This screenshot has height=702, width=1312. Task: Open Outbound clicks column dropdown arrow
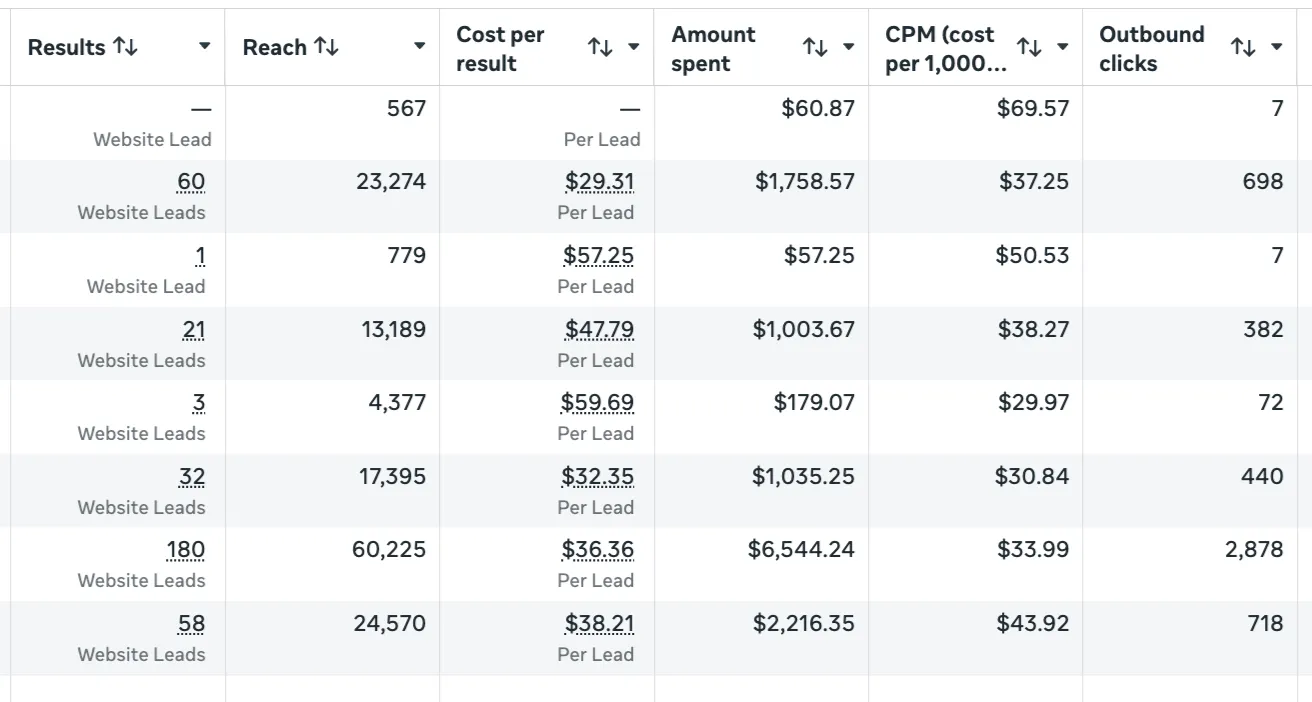click(1277, 47)
